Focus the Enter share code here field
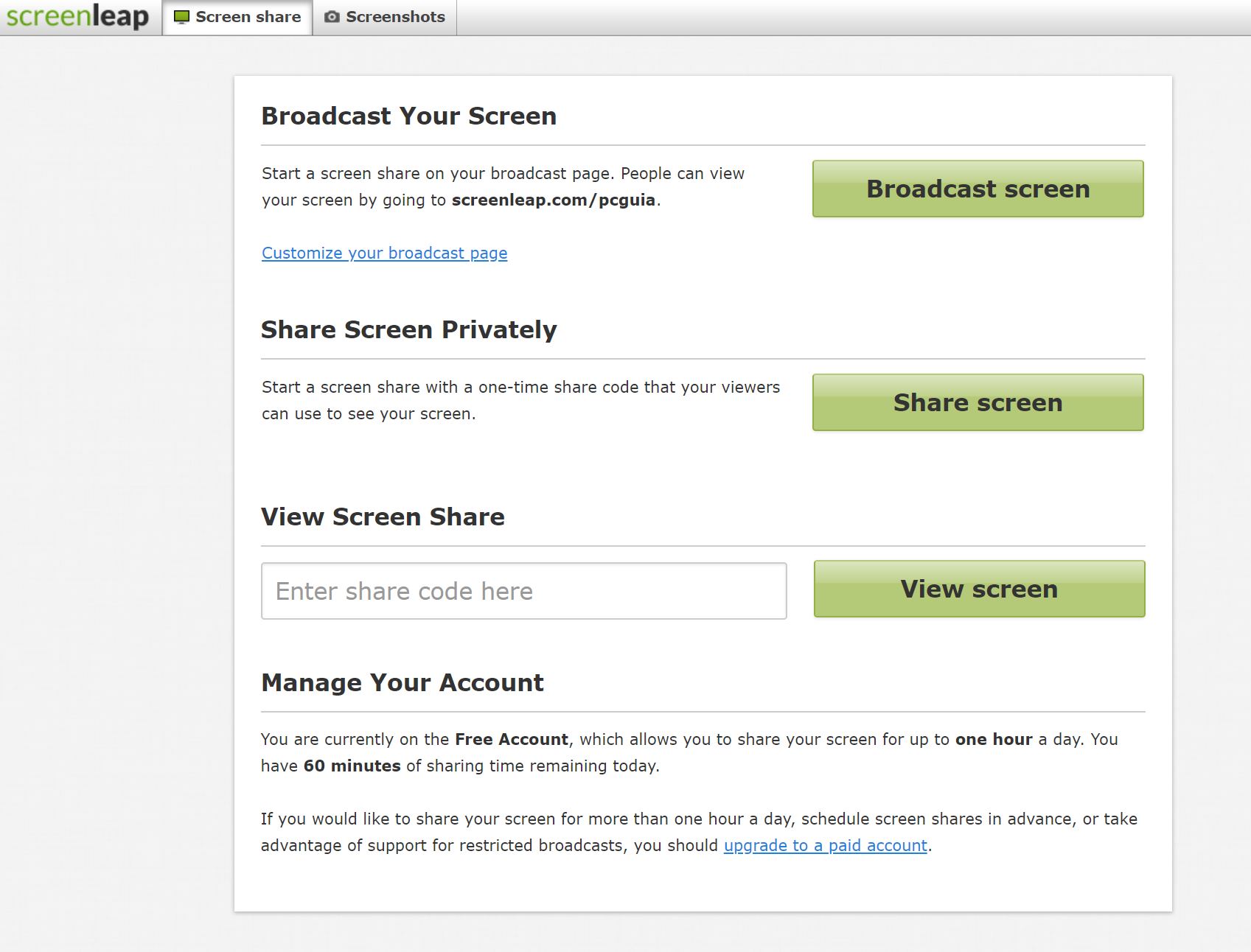 coord(523,591)
